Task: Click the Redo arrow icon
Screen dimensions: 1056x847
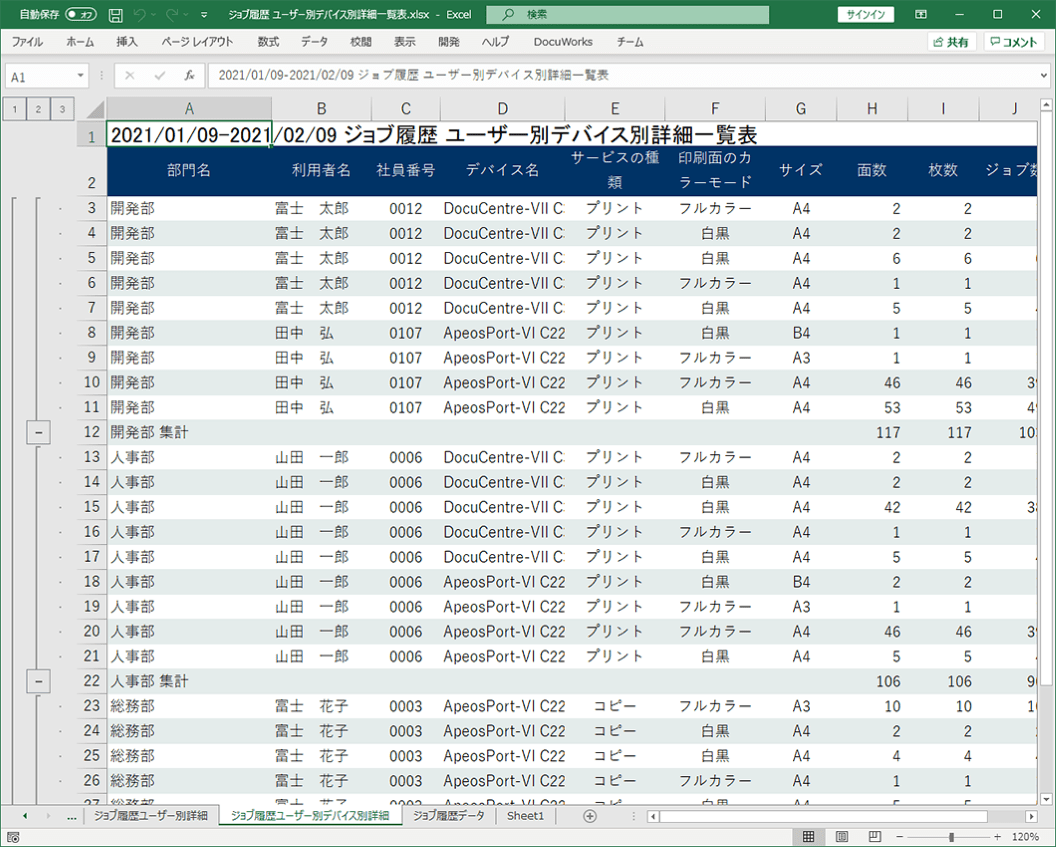Action: [x=172, y=14]
